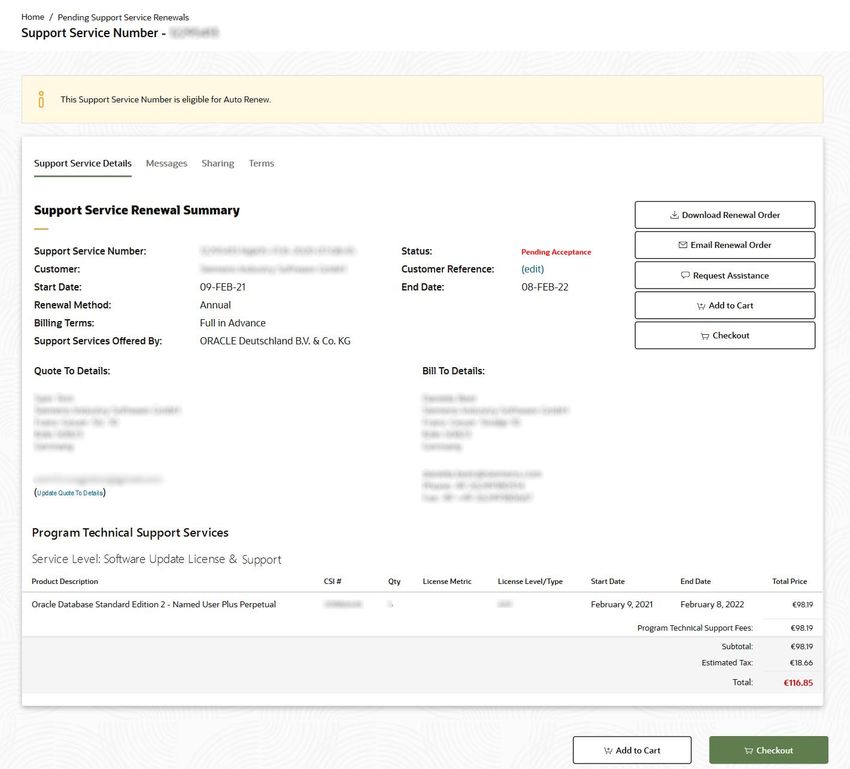Click the table Start Date column header

tap(608, 581)
